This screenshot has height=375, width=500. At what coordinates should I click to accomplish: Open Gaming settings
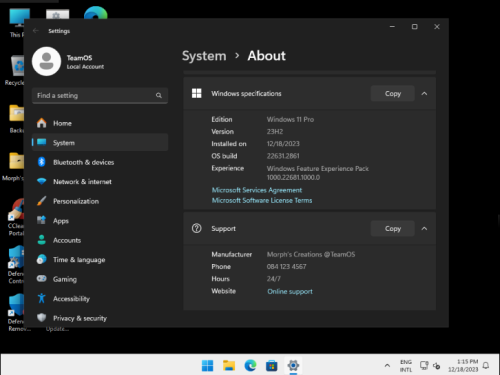coord(100,279)
